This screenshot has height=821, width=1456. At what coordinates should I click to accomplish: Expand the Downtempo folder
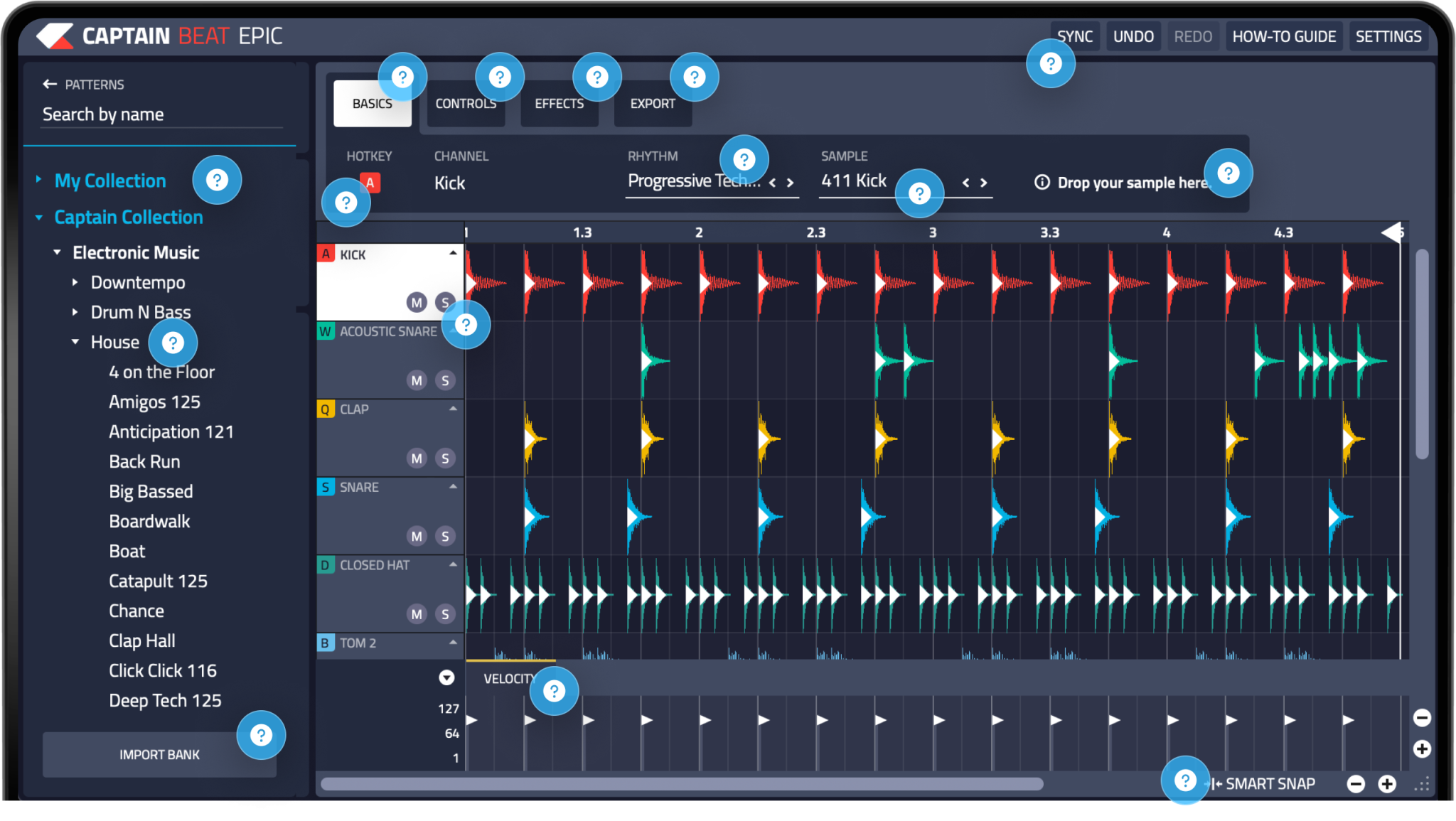click(x=75, y=282)
